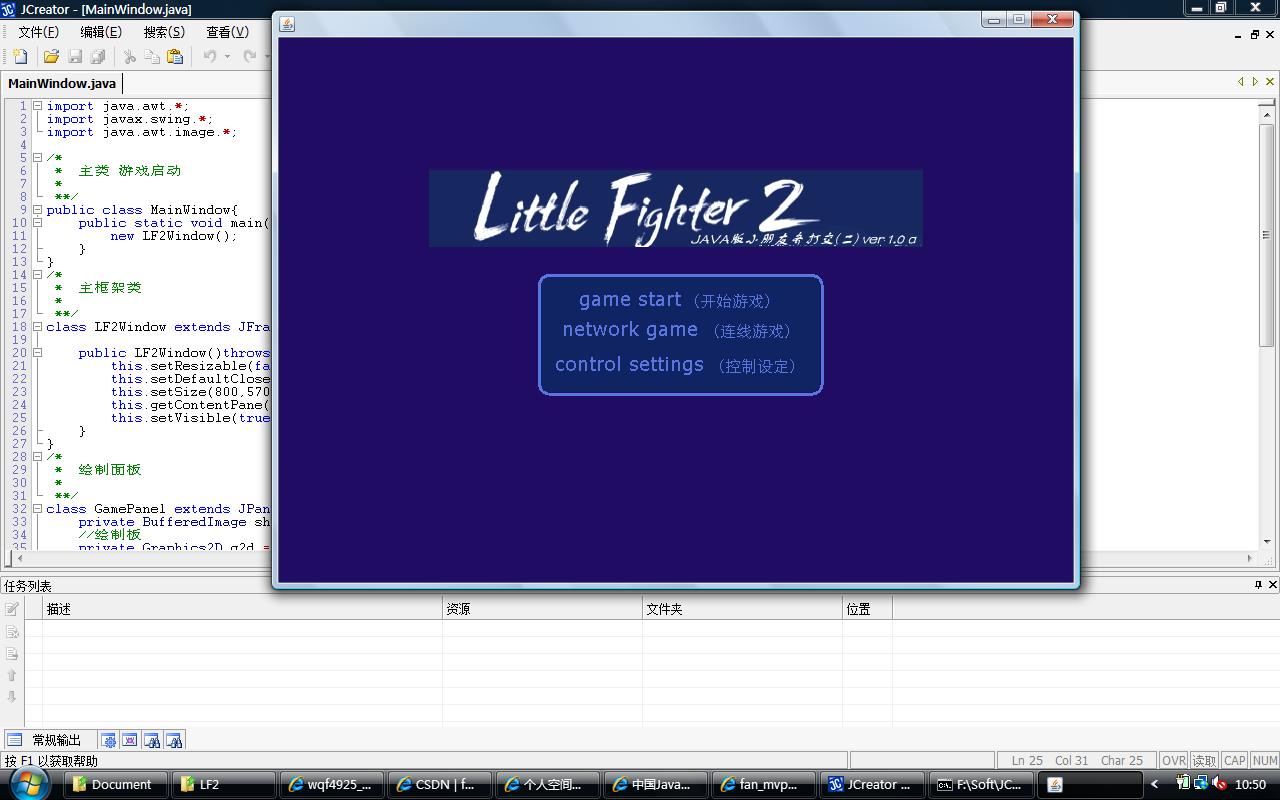Close the 任务列表 panel

(1272, 585)
